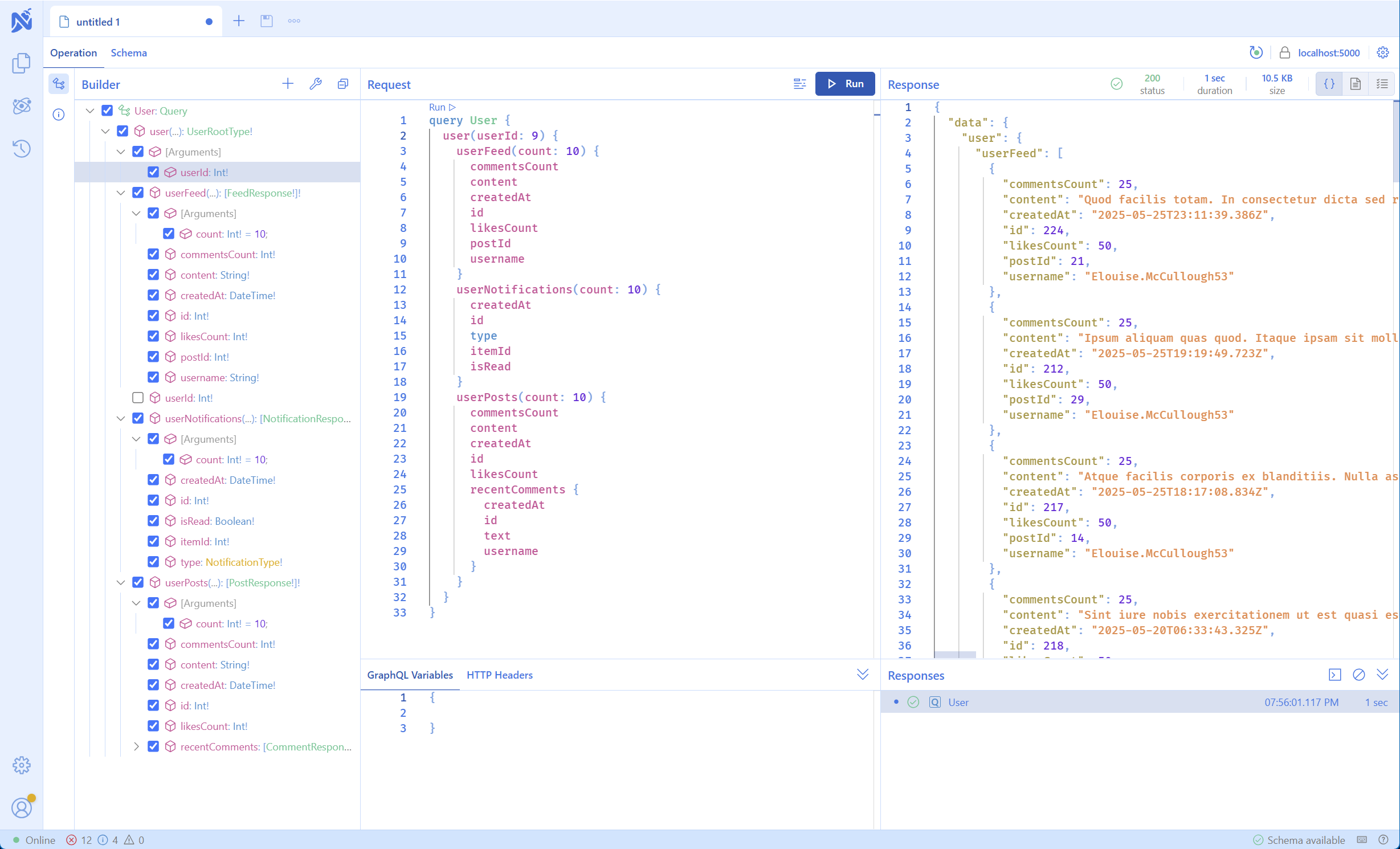This screenshot has height=849, width=1400.
Task: Run the query with Run button
Action: click(x=845, y=84)
